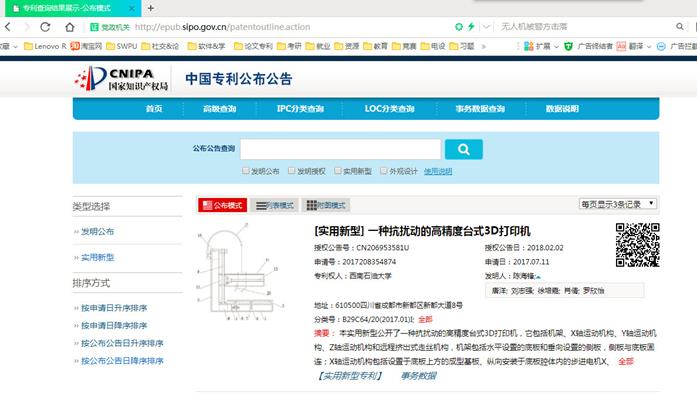Click the lightning bolt speed mode icon

click(471, 27)
